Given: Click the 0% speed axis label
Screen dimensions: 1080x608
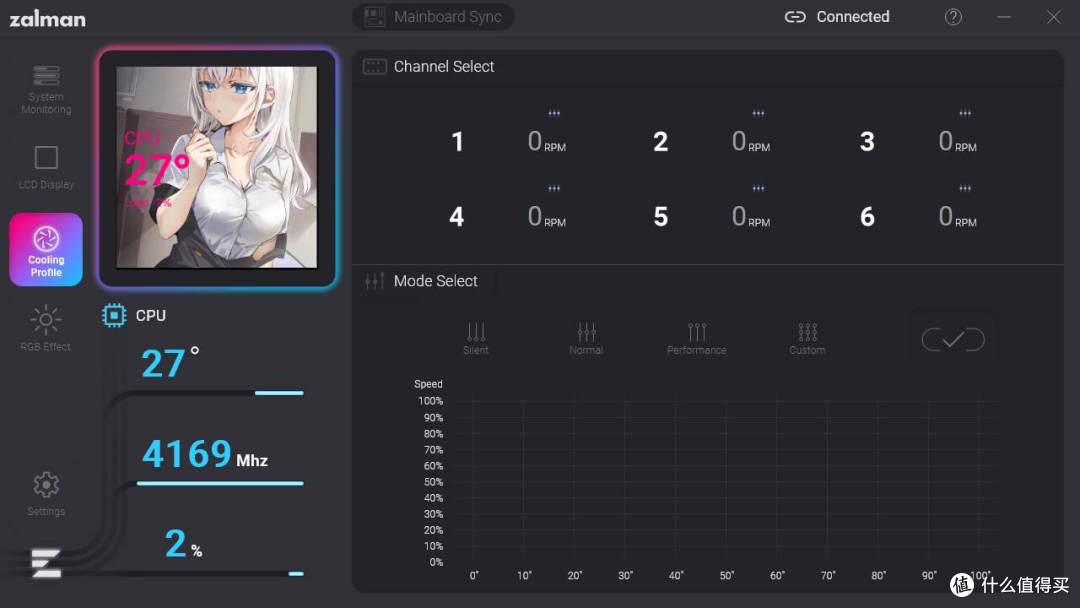Looking at the screenshot, I should coord(436,563).
